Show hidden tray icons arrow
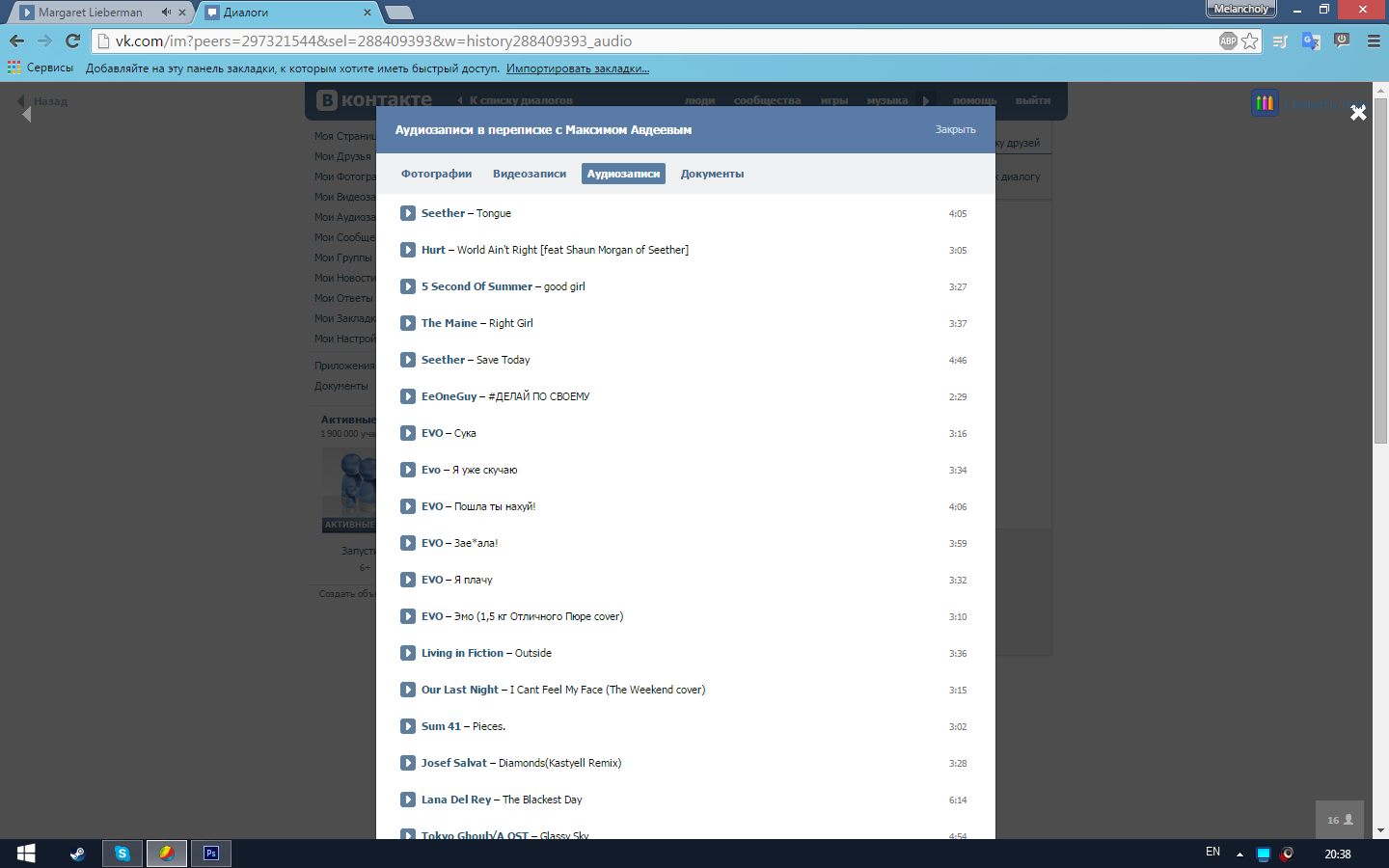 click(x=1239, y=854)
